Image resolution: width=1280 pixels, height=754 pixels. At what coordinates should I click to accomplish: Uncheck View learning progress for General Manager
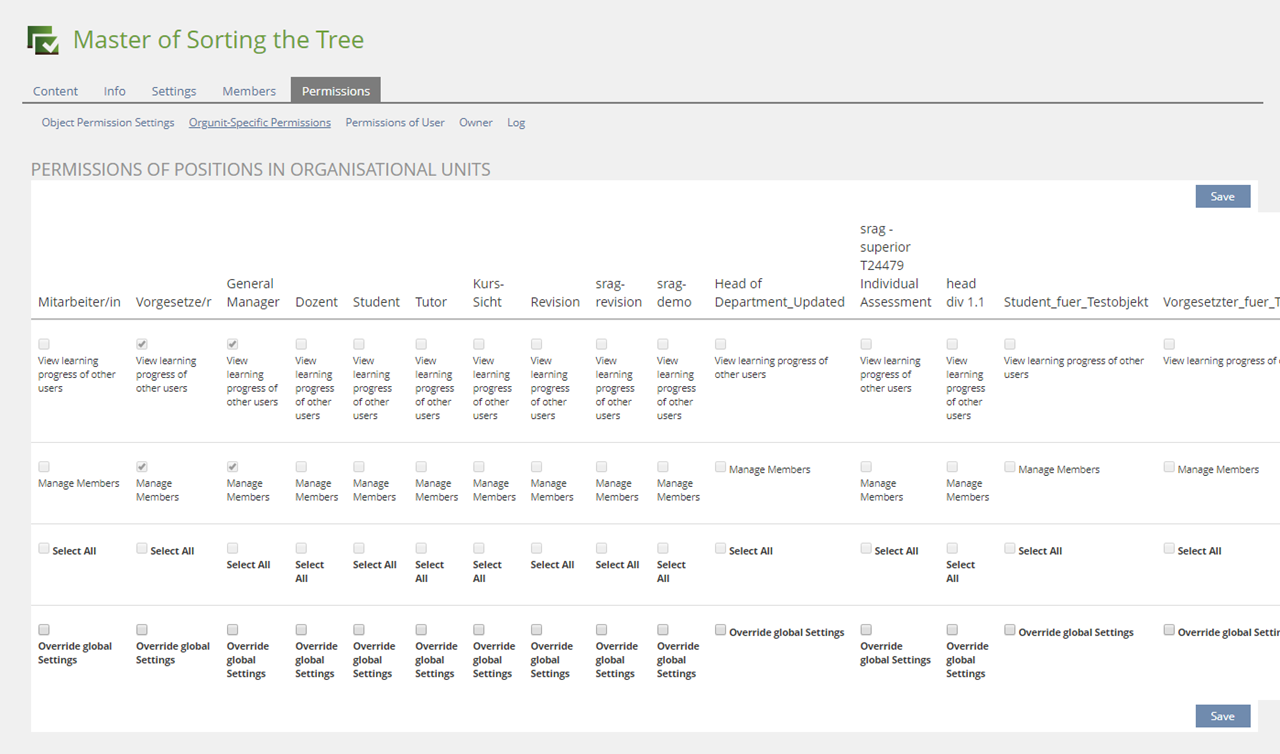pos(233,344)
